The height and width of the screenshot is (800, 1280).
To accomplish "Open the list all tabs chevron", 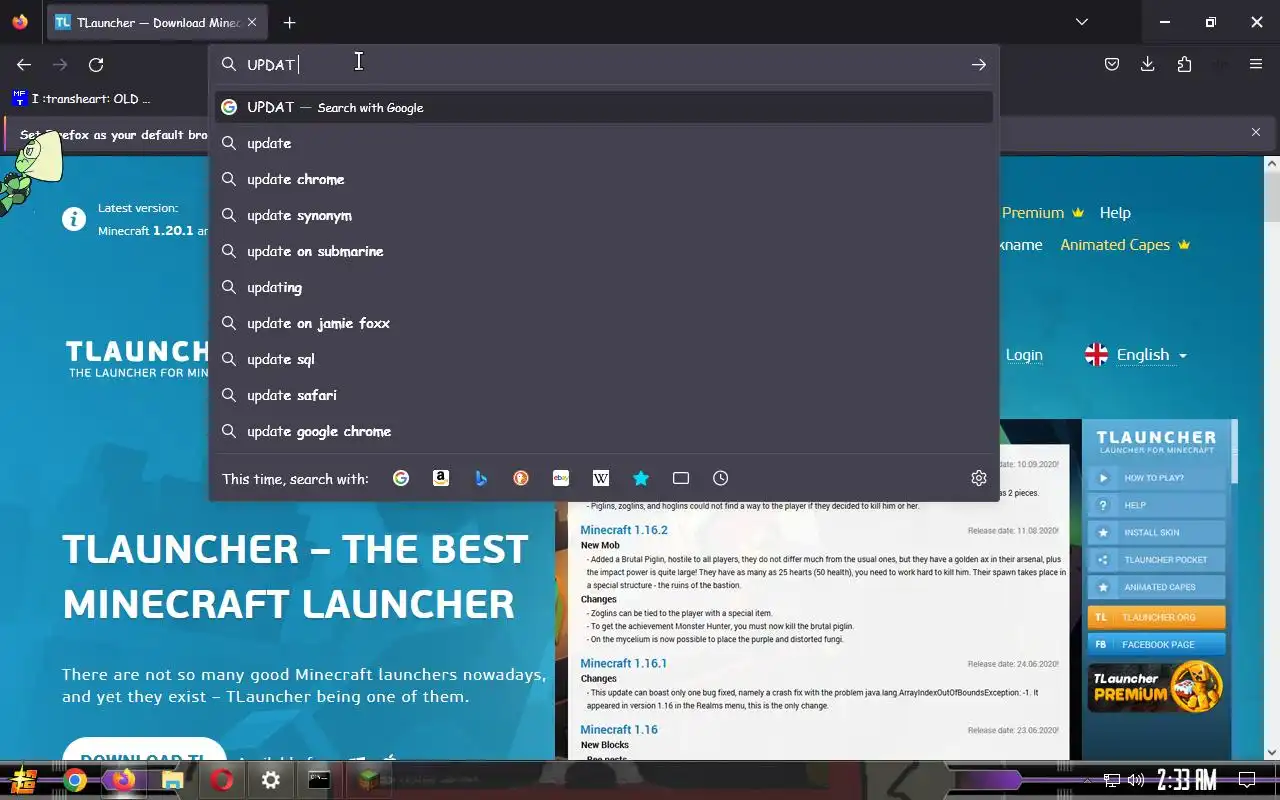I will [1082, 22].
